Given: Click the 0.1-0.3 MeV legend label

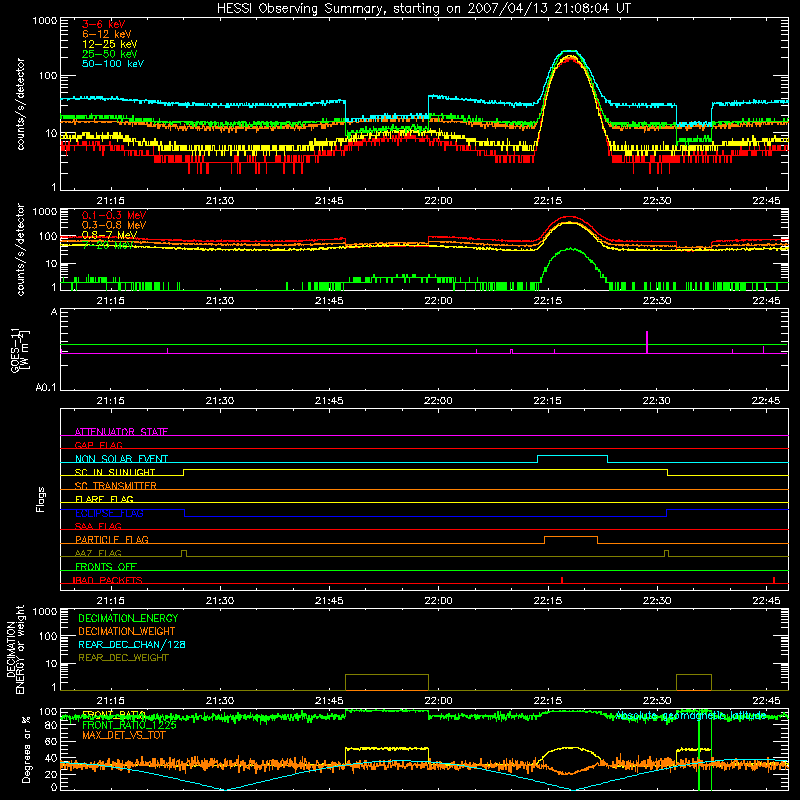Looking at the screenshot, I should click(x=114, y=215).
